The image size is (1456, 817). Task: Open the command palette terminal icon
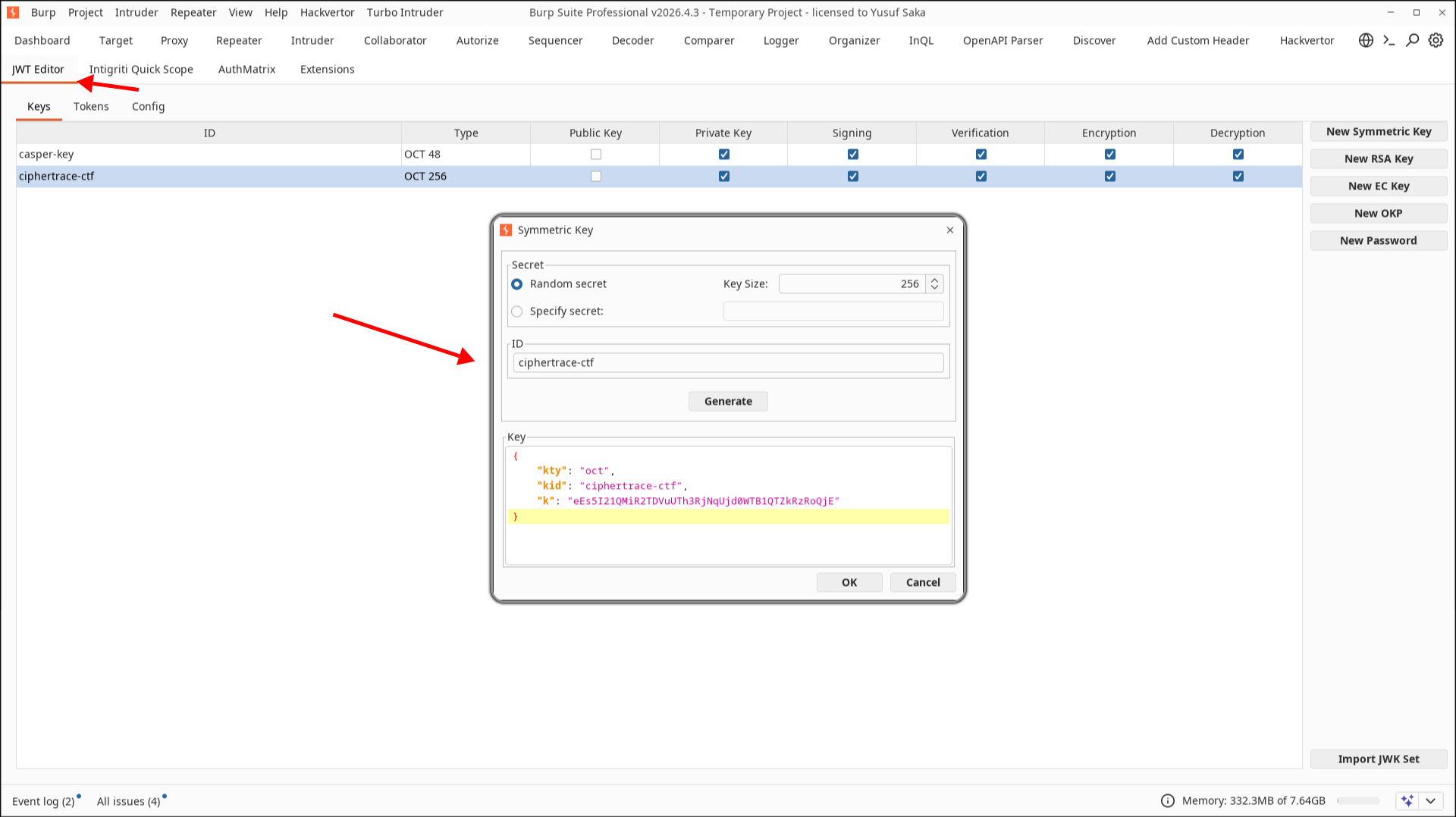click(1389, 40)
